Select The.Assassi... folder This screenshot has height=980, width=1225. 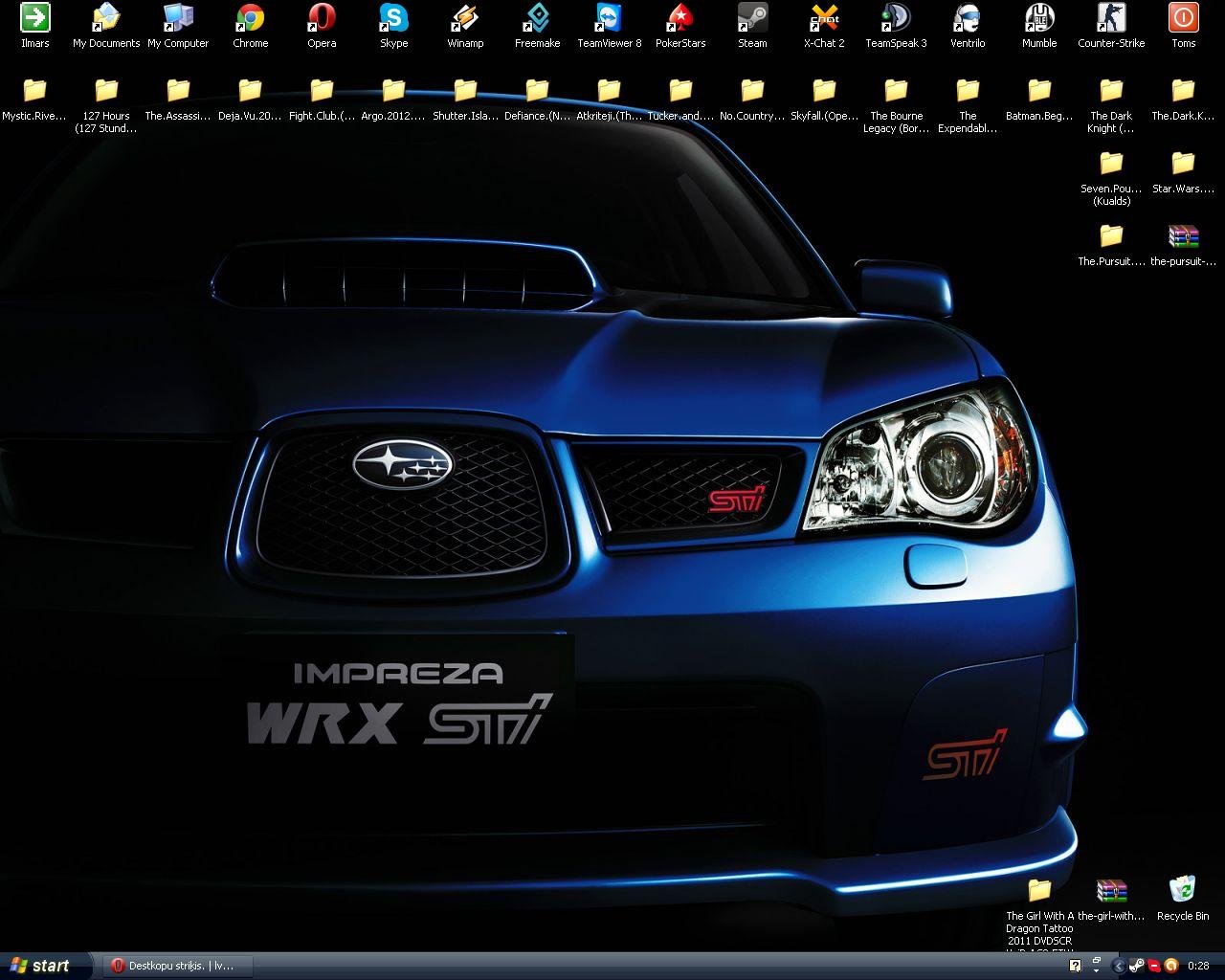pyautogui.click(x=178, y=100)
